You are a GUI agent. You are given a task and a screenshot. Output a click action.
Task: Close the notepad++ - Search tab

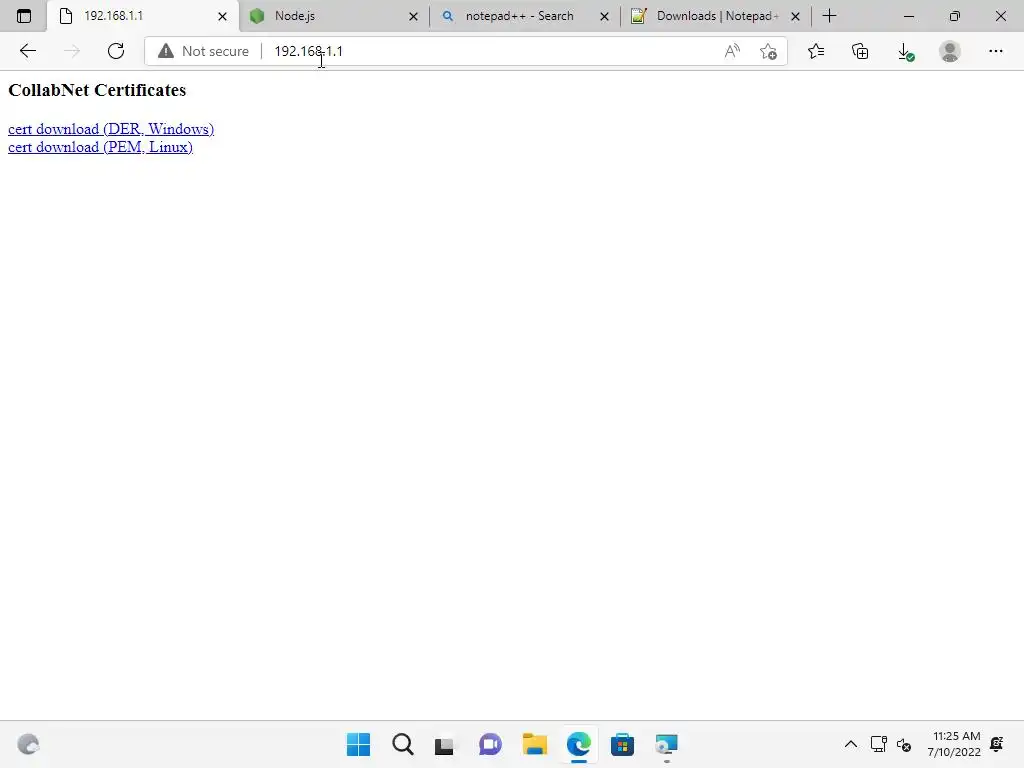click(604, 16)
